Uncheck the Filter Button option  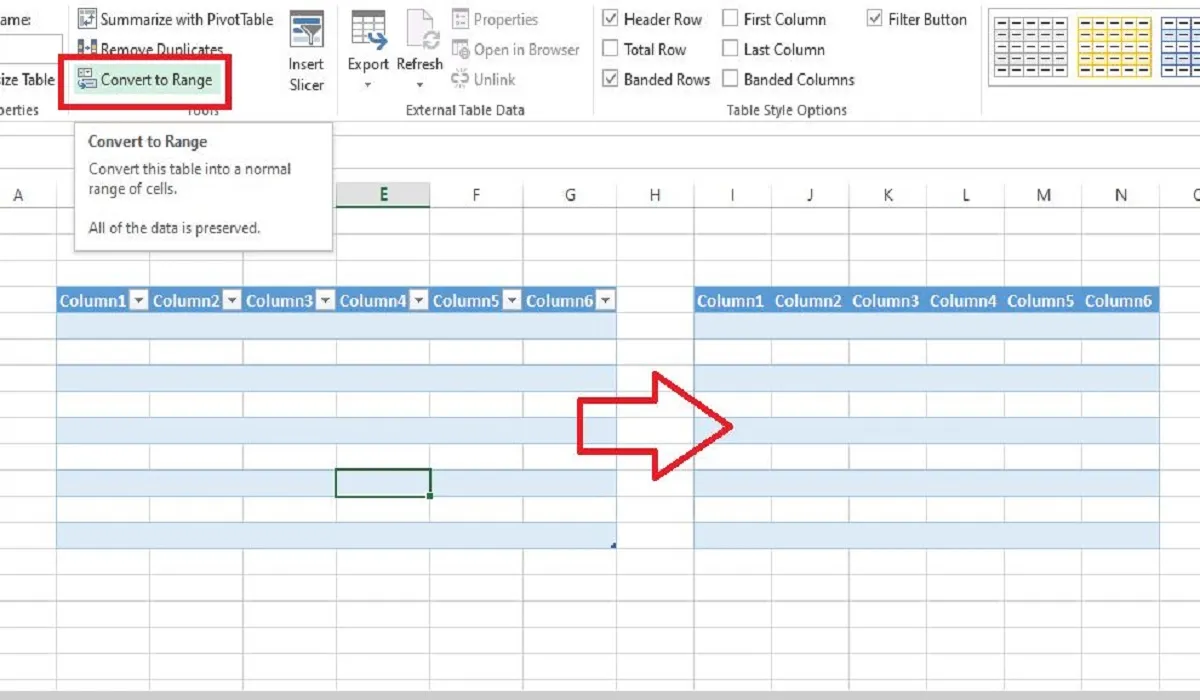click(874, 18)
